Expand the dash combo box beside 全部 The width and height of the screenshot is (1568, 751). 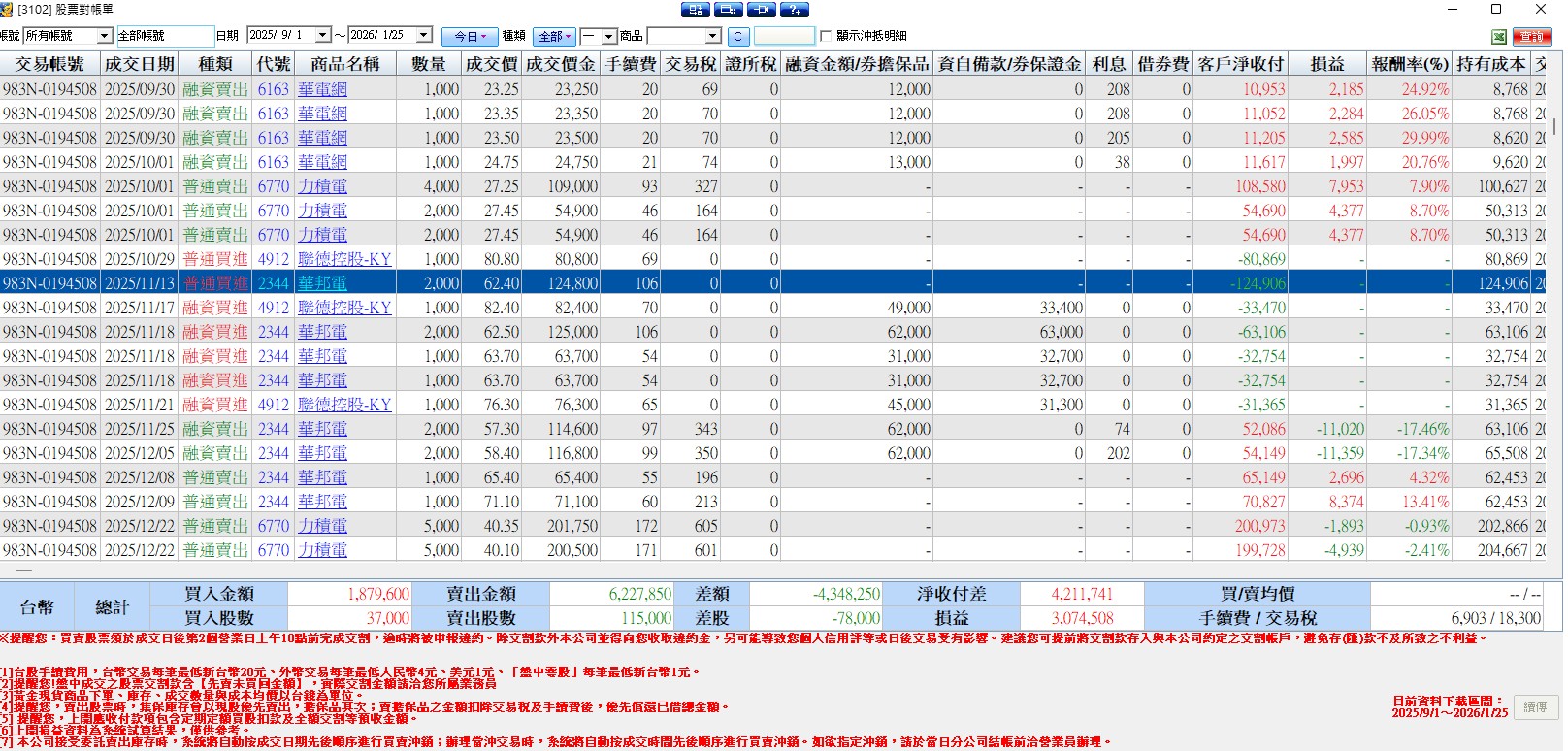point(609,36)
